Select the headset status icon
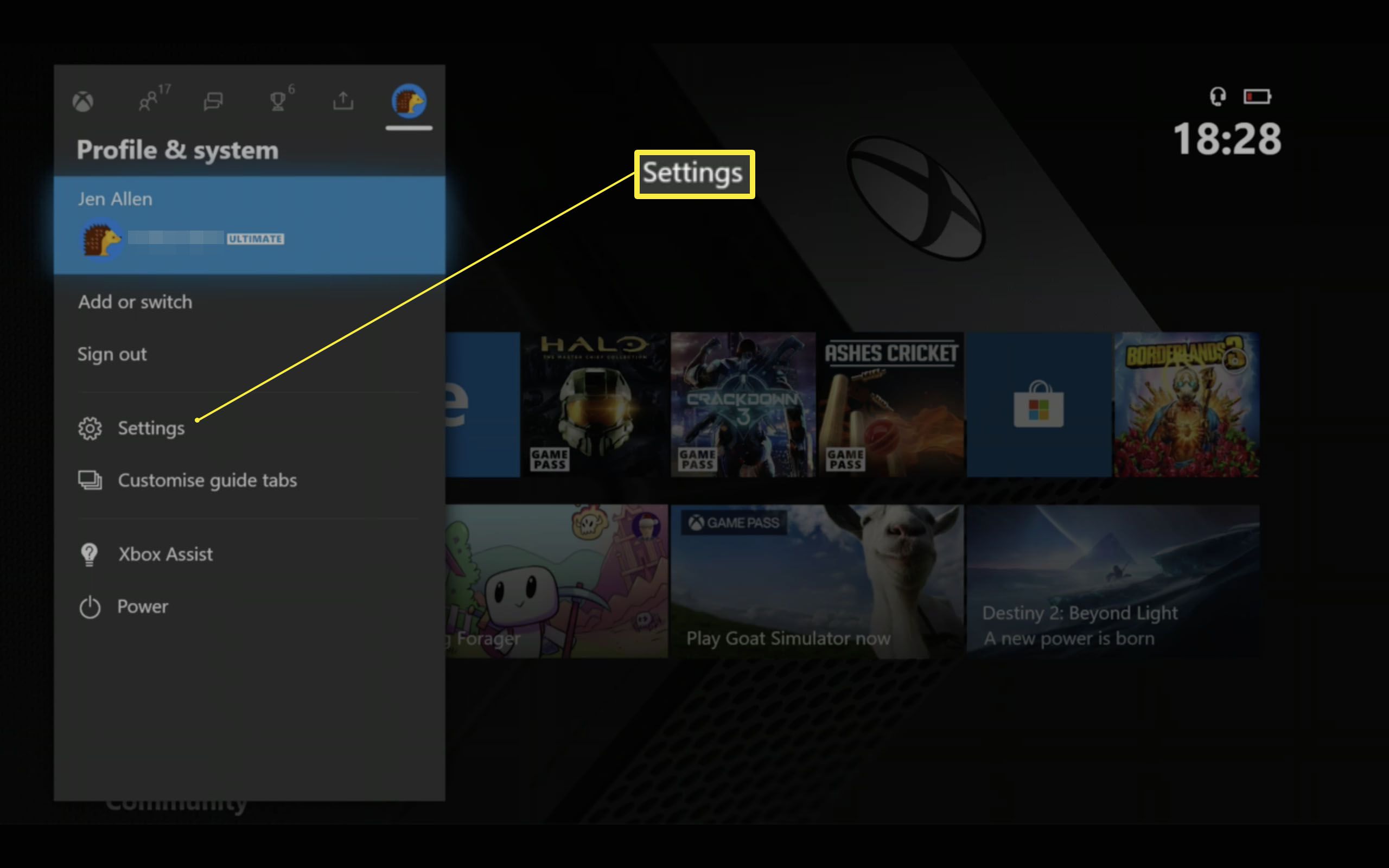Image resolution: width=1389 pixels, height=868 pixels. tap(1217, 96)
